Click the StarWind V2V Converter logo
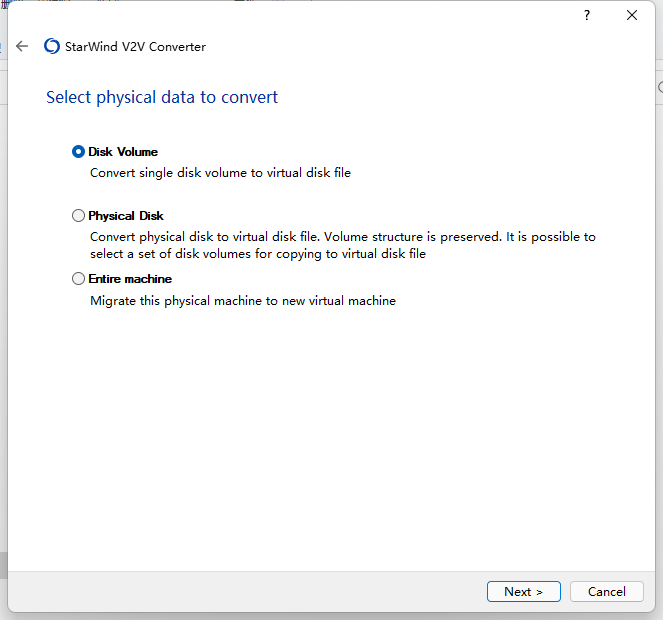Screen dimensions: 663x620 (x=52, y=46)
